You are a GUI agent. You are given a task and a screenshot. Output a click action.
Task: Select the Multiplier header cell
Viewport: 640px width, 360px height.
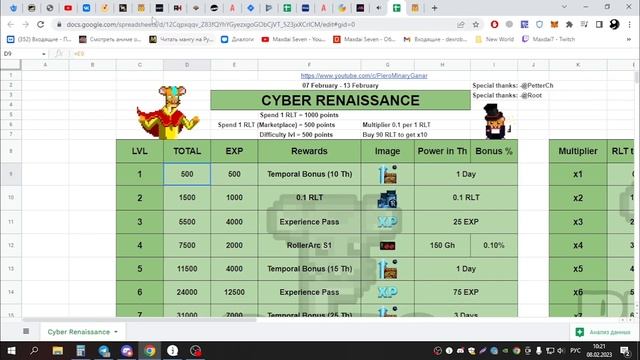click(x=578, y=151)
